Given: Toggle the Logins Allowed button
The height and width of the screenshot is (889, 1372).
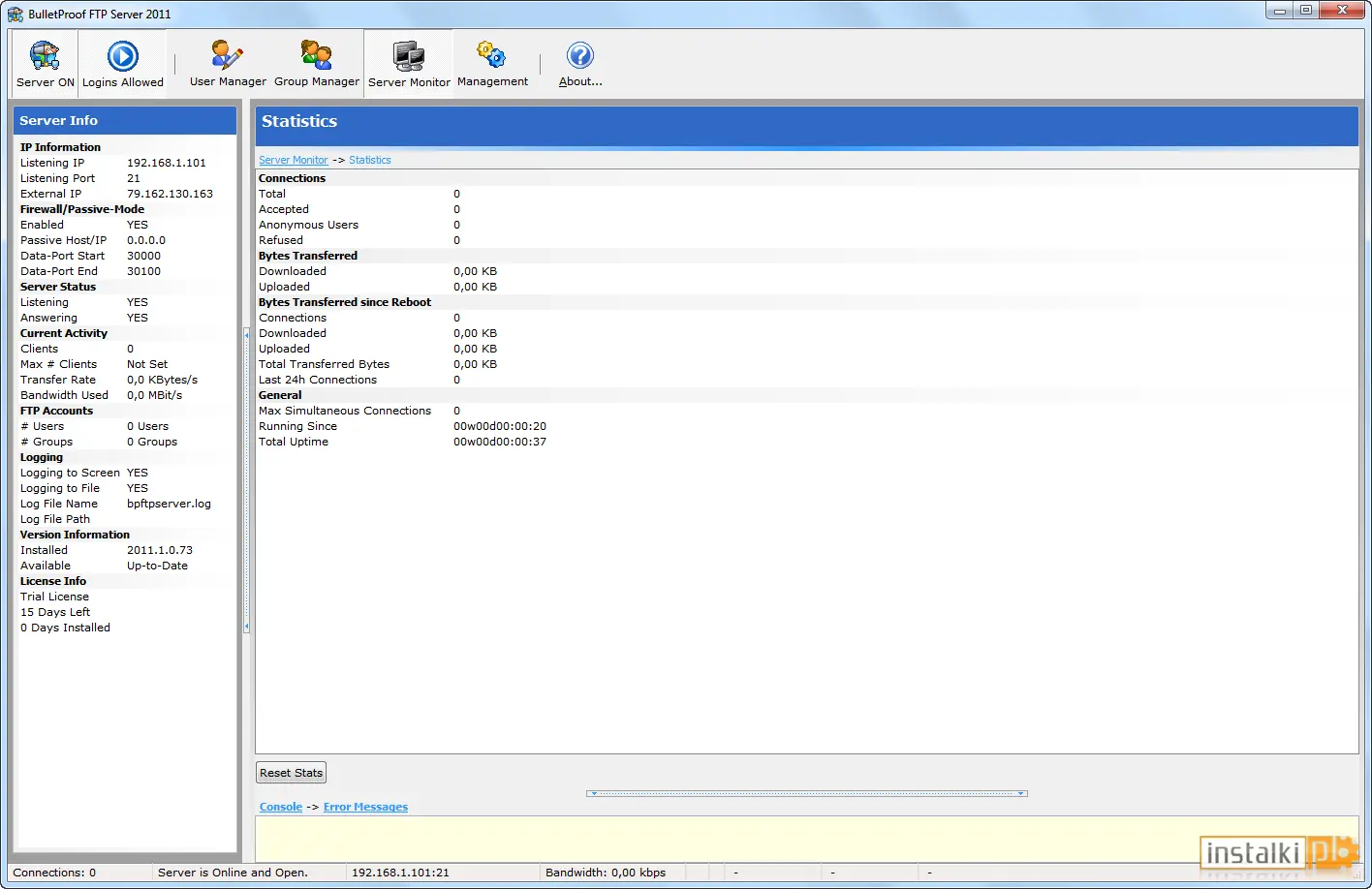Looking at the screenshot, I should click(x=122, y=64).
